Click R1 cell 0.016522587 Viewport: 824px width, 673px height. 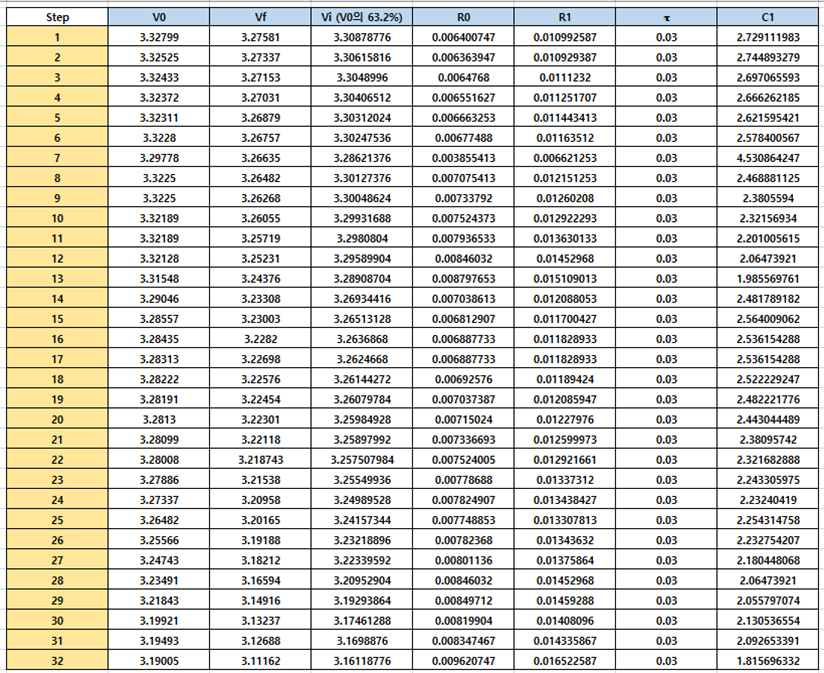pyautogui.click(x=564, y=661)
